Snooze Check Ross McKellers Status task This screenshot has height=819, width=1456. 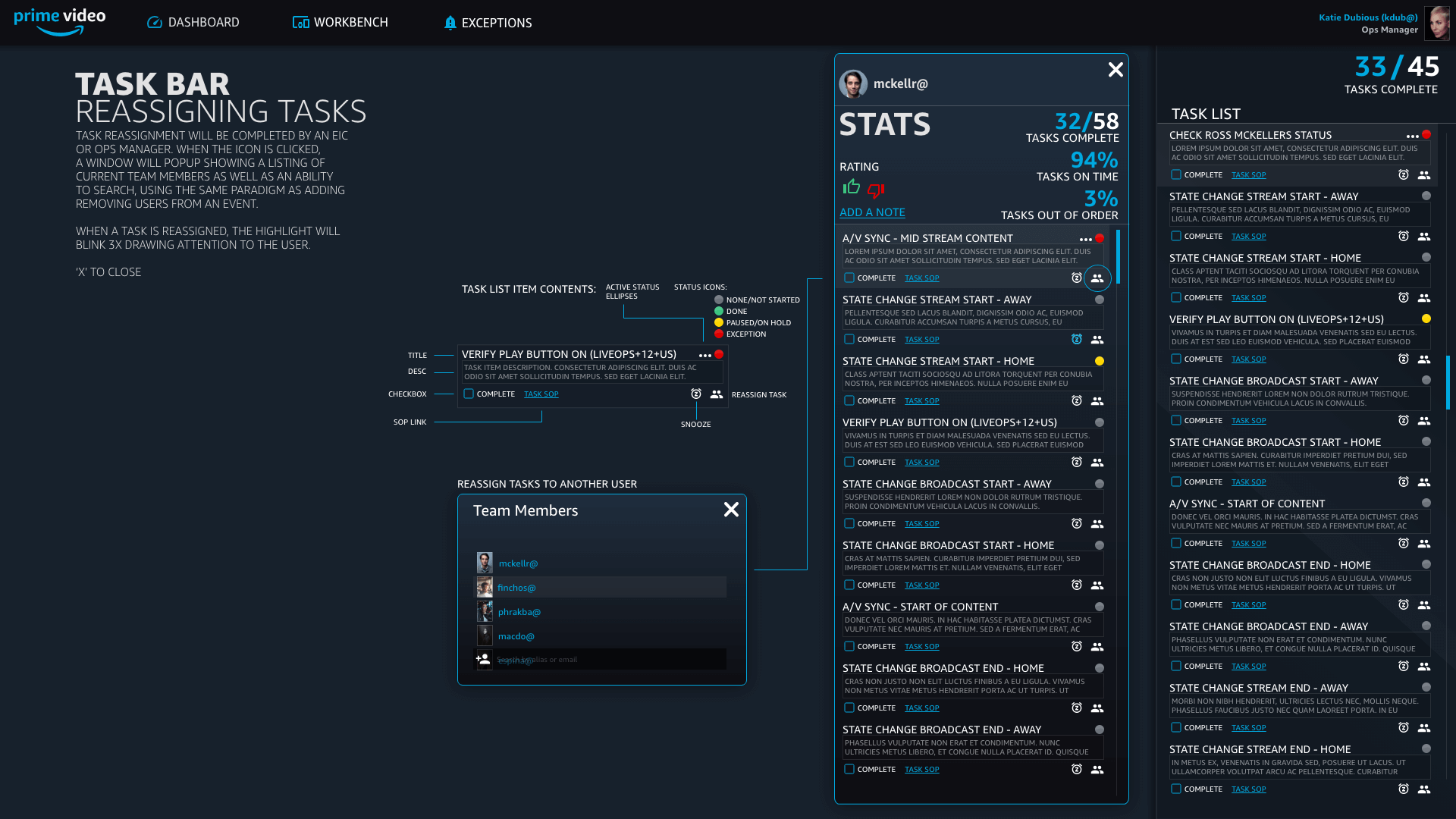[1404, 175]
